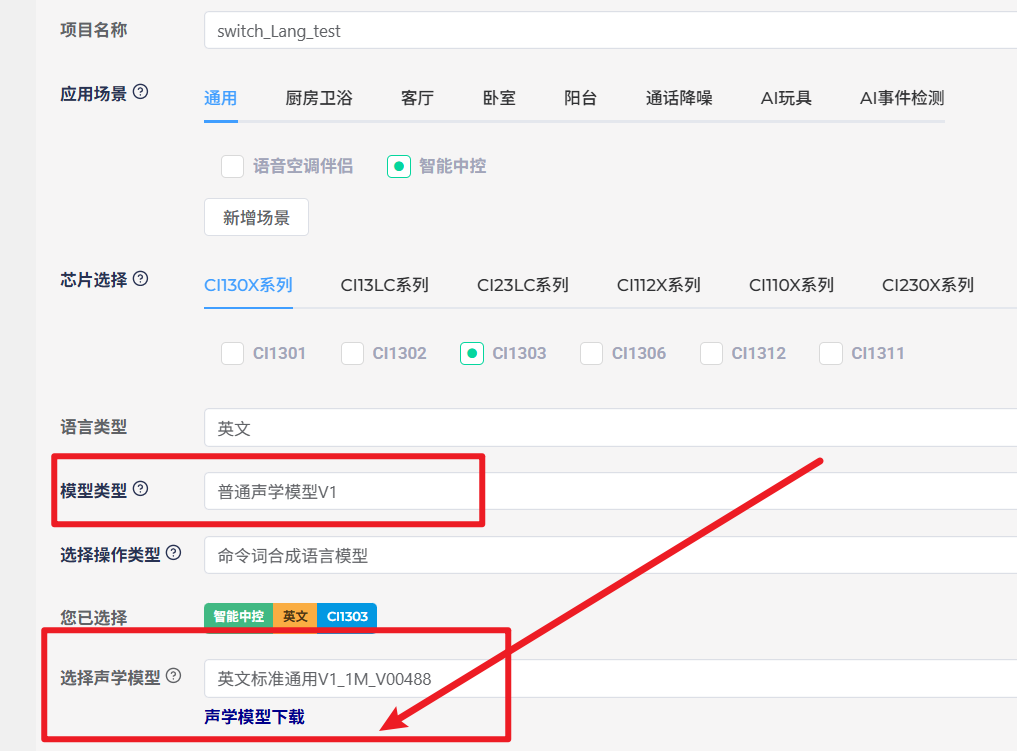Open the CI23LC系列 chip tab
The width and height of the screenshot is (1017, 751).
point(523,285)
